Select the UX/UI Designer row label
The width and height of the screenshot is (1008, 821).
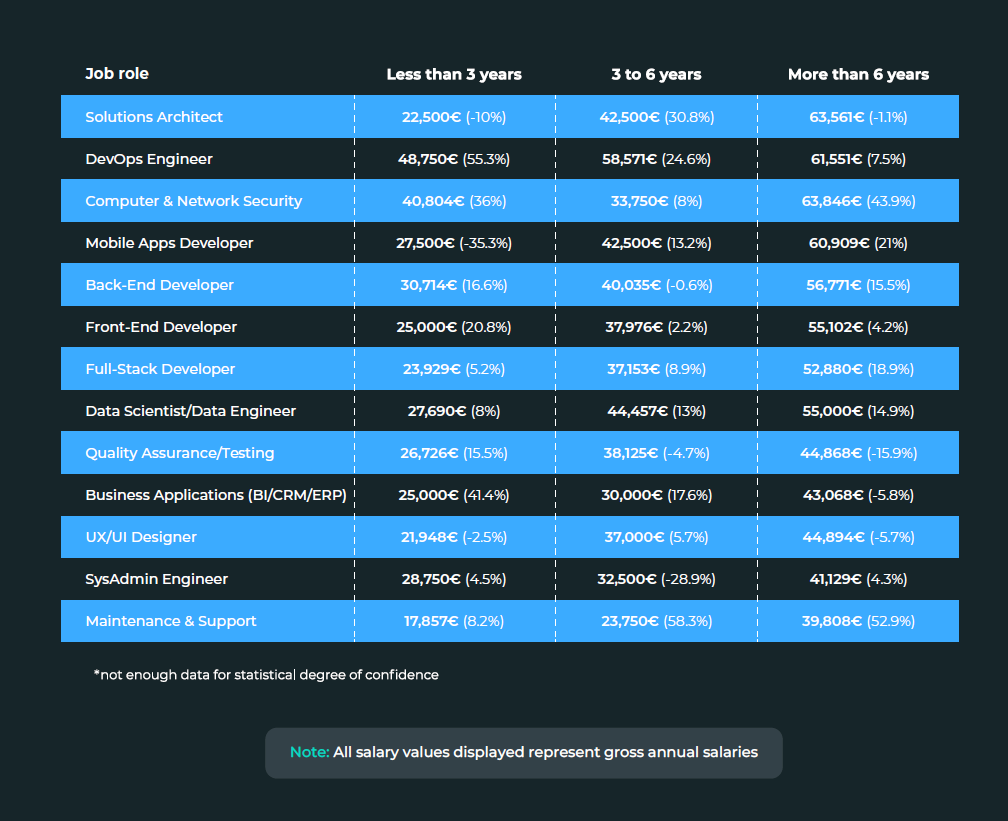141,537
